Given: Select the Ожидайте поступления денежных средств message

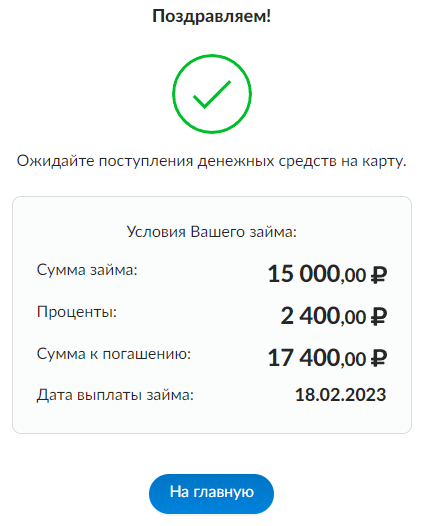Looking at the screenshot, I should tap(211, 161).
